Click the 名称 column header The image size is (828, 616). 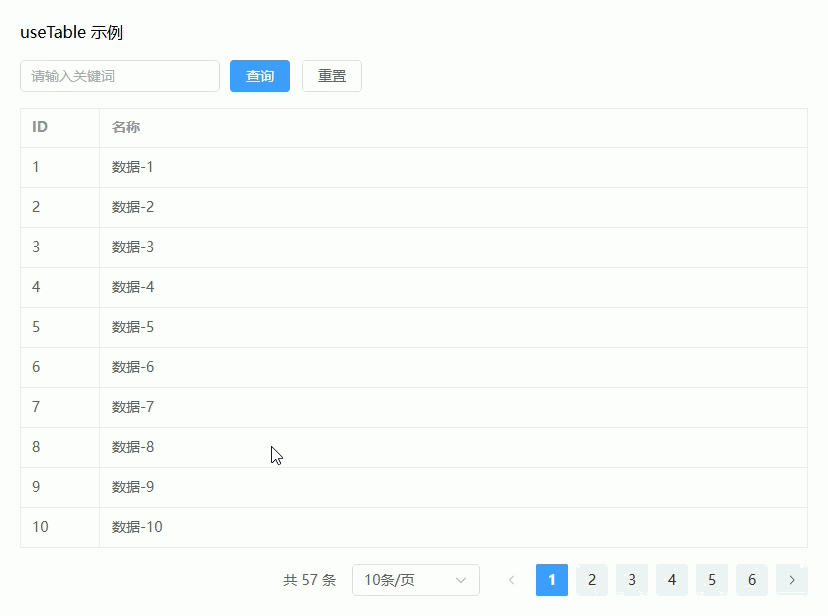tap(126, 127)
